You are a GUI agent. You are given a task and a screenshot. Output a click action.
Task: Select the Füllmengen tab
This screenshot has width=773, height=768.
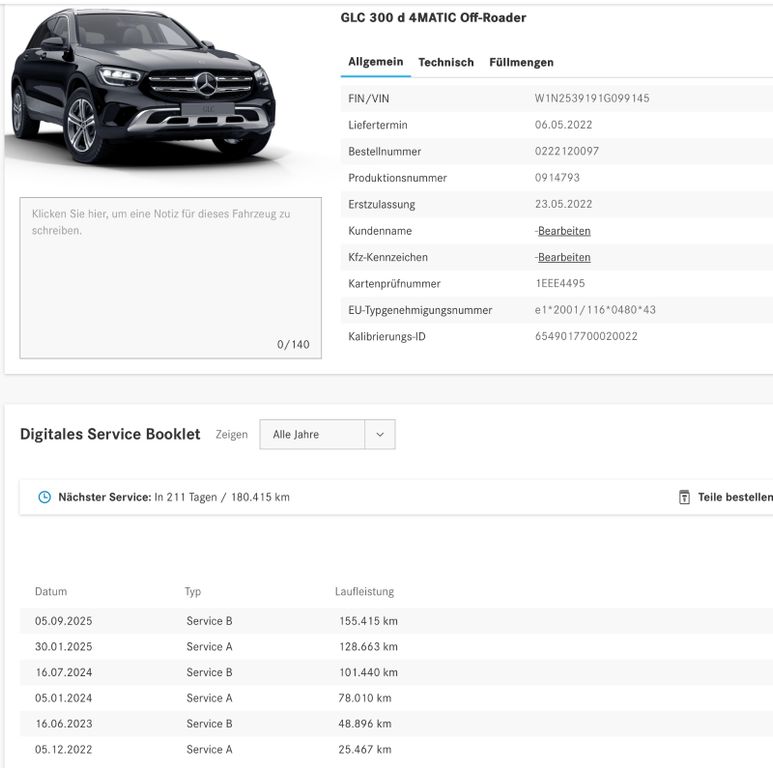[x=521, y=62]
